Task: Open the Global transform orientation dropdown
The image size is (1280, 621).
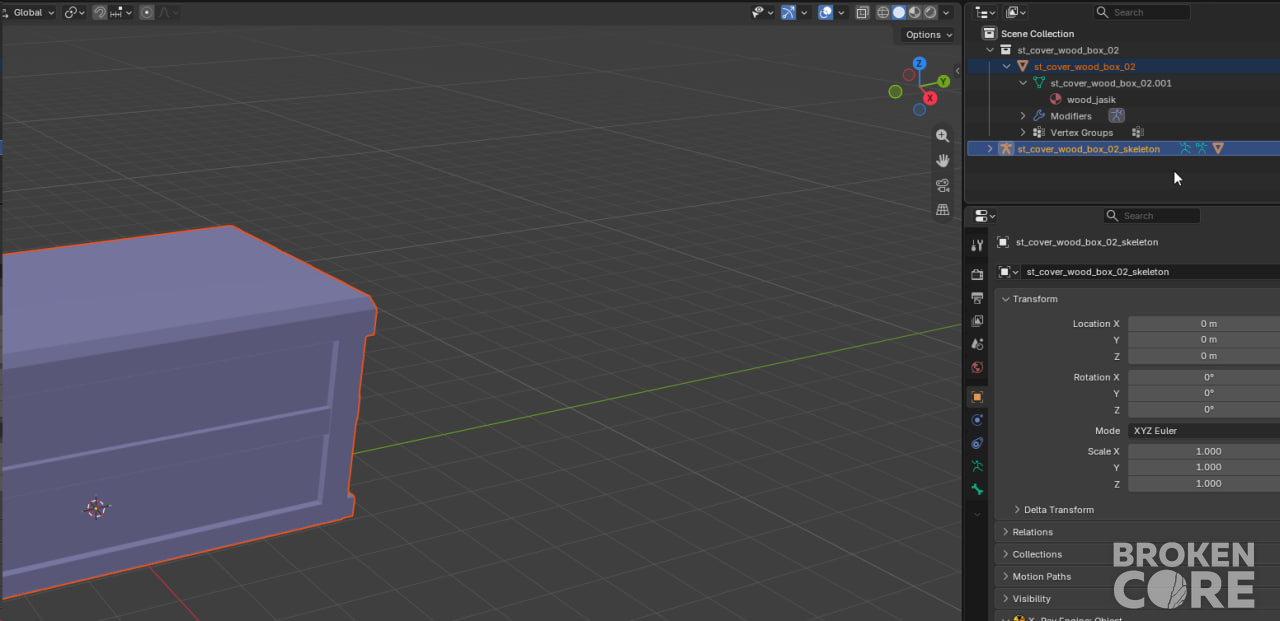Action: point(27,12)
